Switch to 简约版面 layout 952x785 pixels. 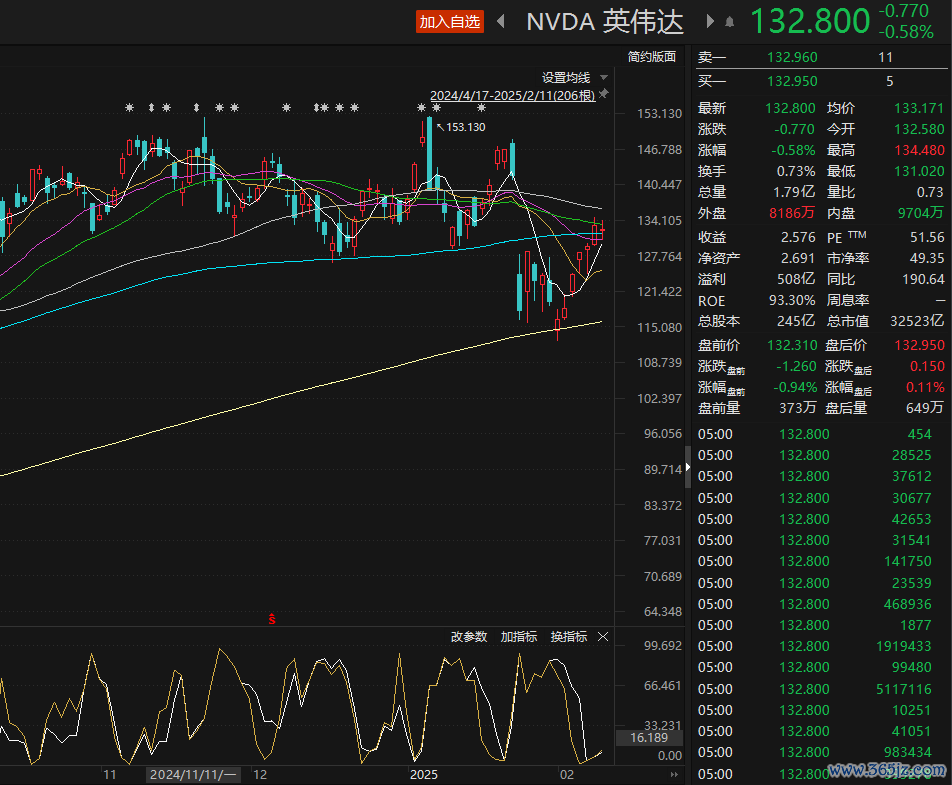click(651, 56)
